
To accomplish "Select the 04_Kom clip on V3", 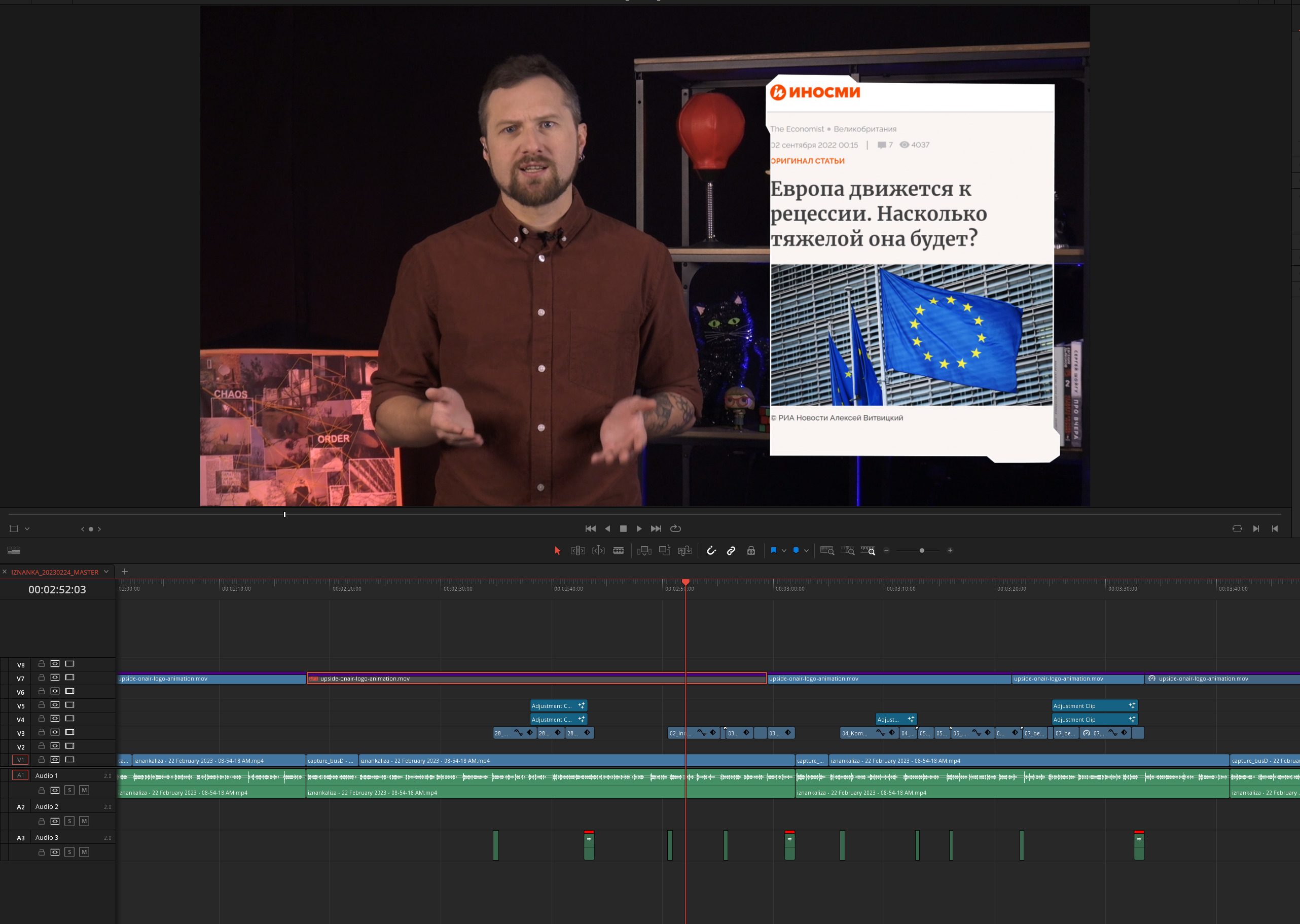I will click(x=869, y=733).
